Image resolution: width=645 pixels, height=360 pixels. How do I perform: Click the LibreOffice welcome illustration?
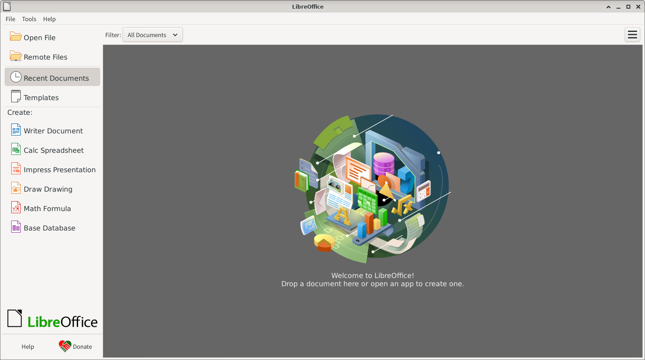[373, 188]
